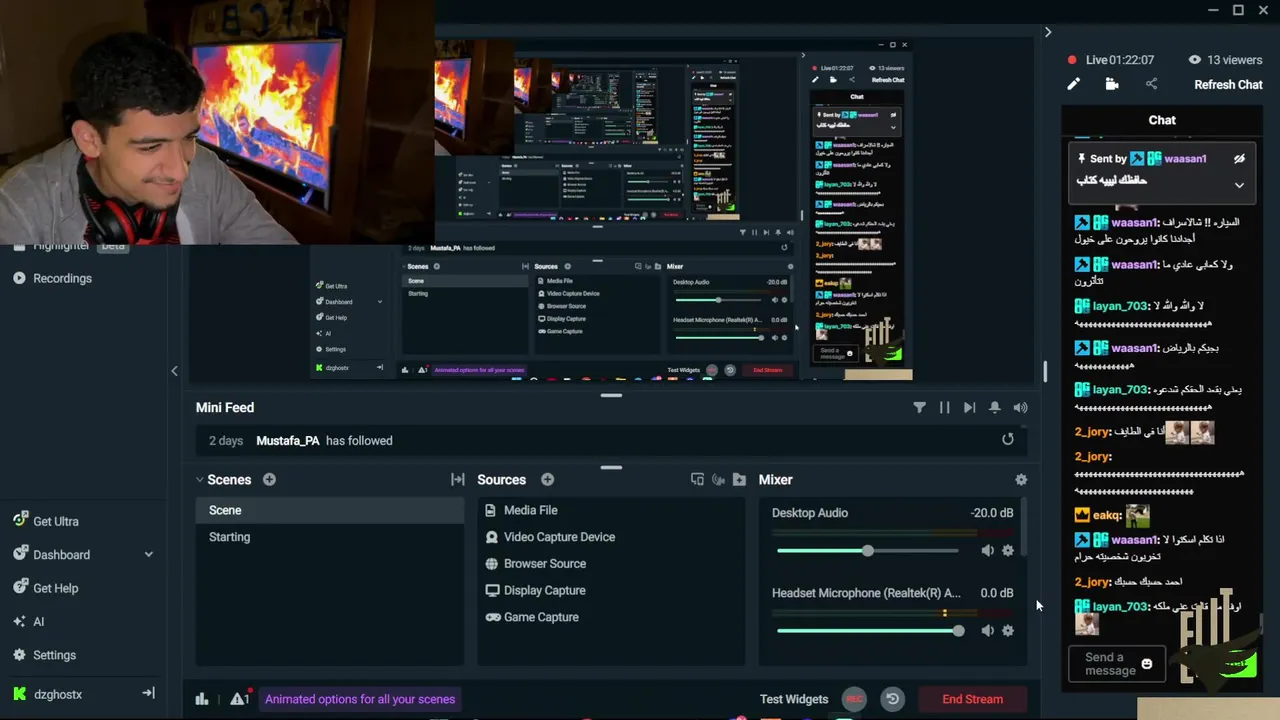Toggle the REC recording button
This screenshot has height=720, width=1280.
pyautogui.click(x=854, y=699)
